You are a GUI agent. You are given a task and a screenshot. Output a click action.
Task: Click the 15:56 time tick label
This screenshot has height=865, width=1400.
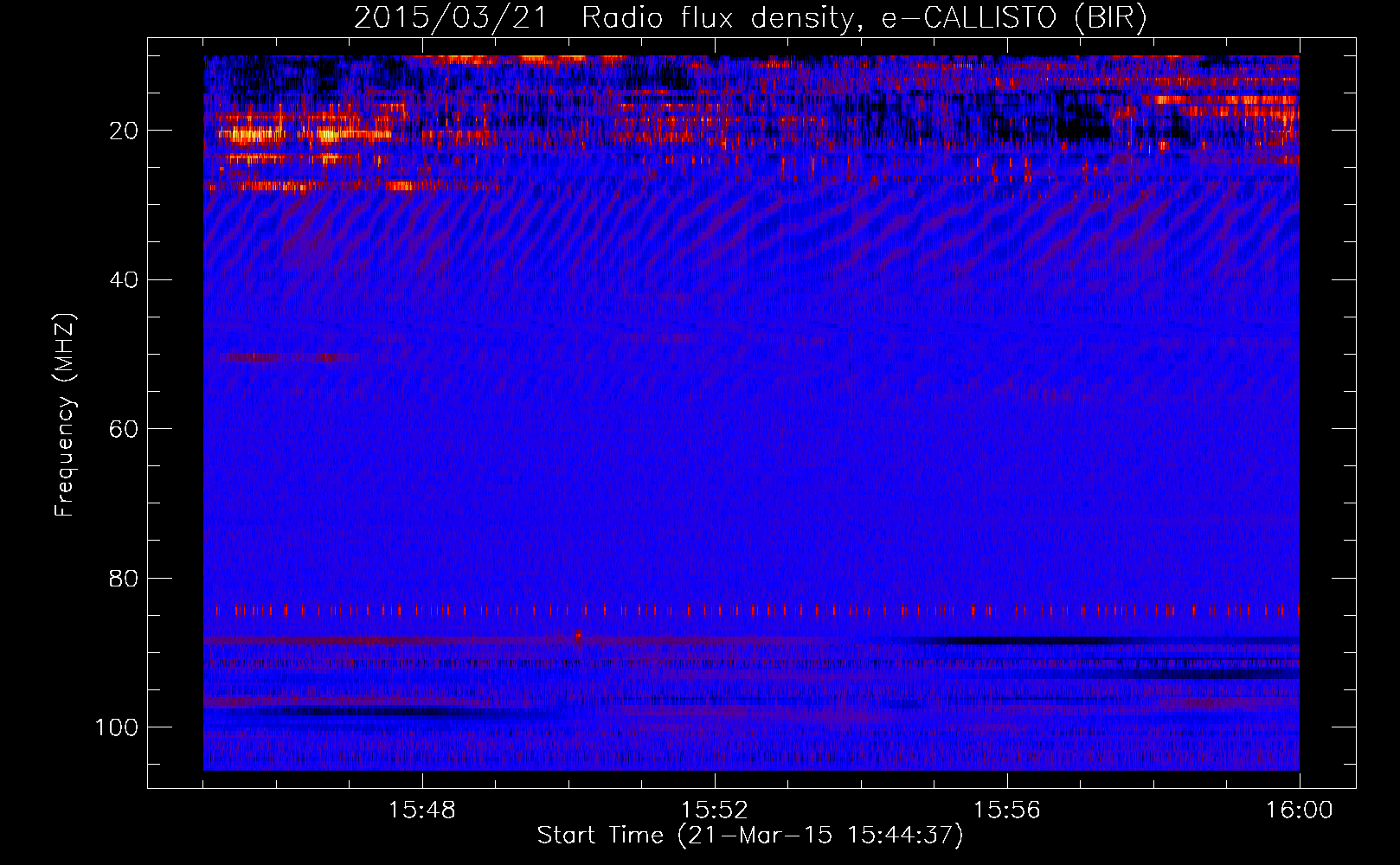pyautogui.click(x=1006, y=811)
